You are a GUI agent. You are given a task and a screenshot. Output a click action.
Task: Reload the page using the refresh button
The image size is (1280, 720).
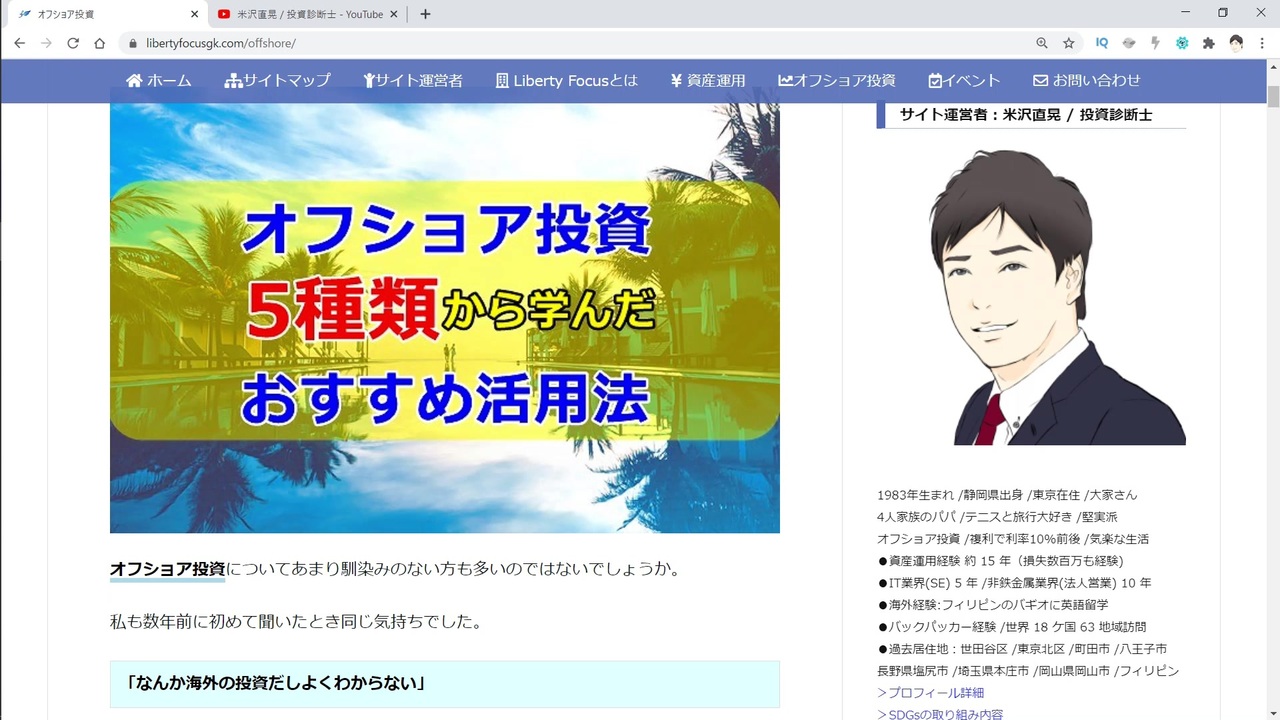(x=71, y=43)
